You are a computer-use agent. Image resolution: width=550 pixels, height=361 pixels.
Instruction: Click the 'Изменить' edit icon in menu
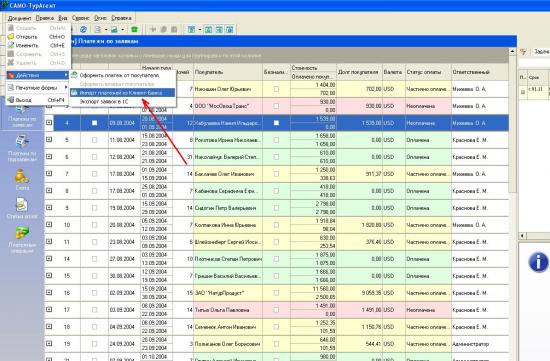[x=11, y=45]
